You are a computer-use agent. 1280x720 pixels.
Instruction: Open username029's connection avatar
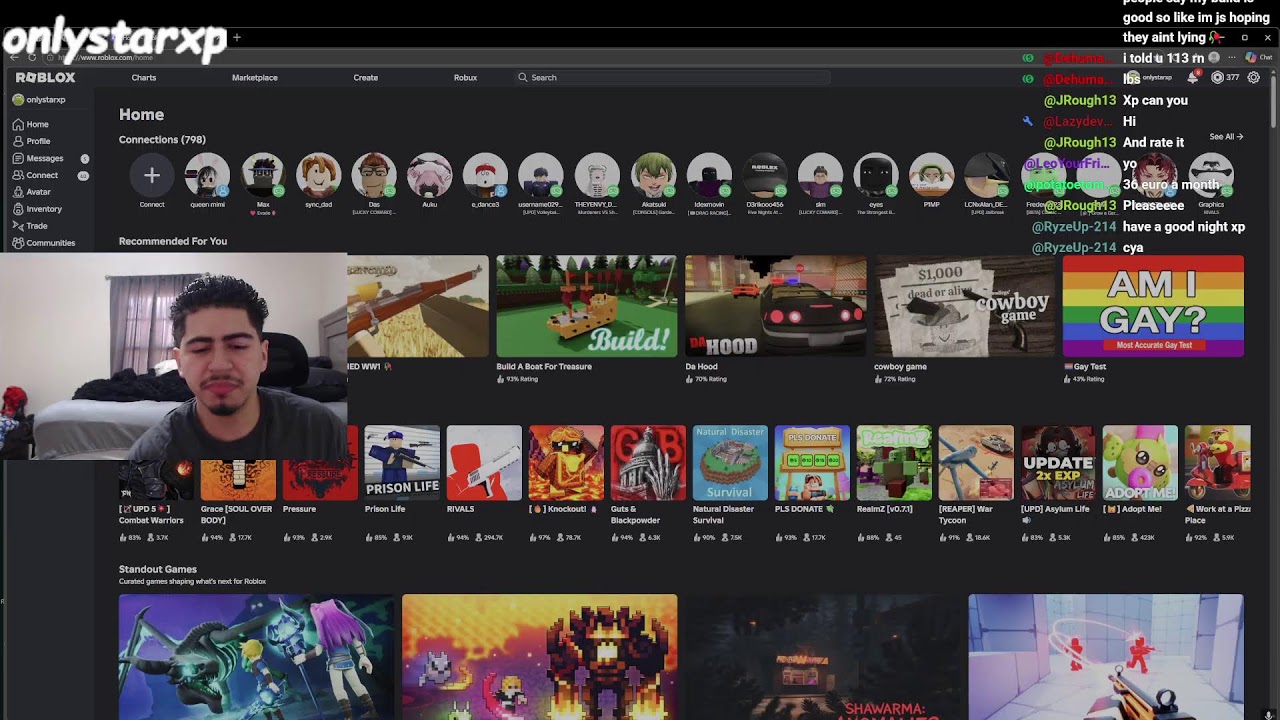(541, 176)
